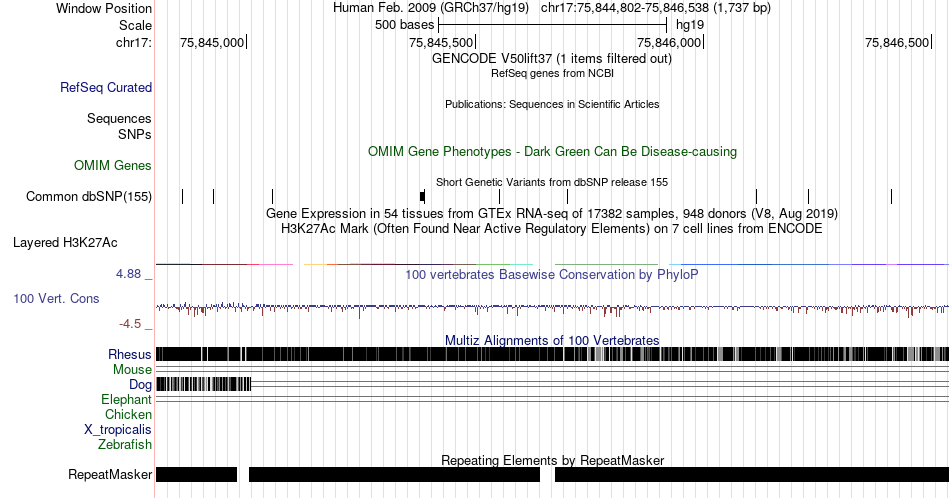The image size is (950, 498).
Task: Click the RefSeq Curated track label
Action: point(106,87)
